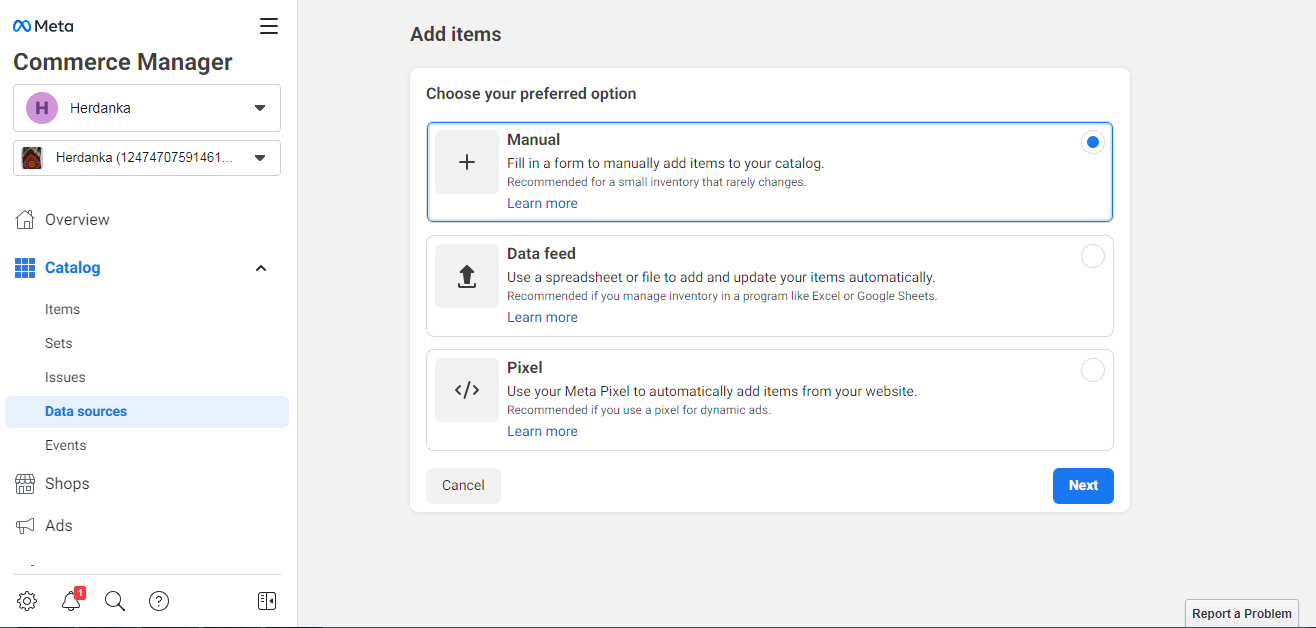Go to Items in Catalog menu
Screen dimensions: 1316x628
[62, 309]
